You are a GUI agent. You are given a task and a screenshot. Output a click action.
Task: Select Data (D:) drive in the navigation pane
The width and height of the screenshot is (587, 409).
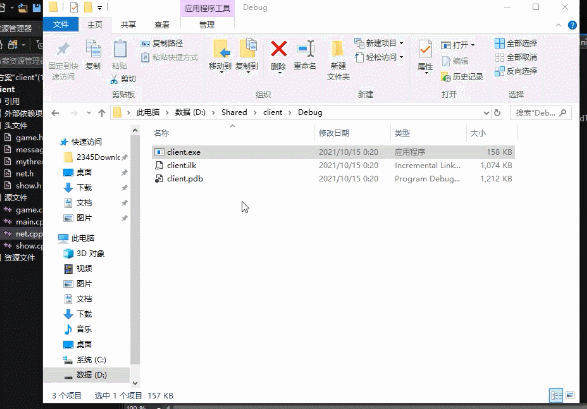[x=86, y=375]
